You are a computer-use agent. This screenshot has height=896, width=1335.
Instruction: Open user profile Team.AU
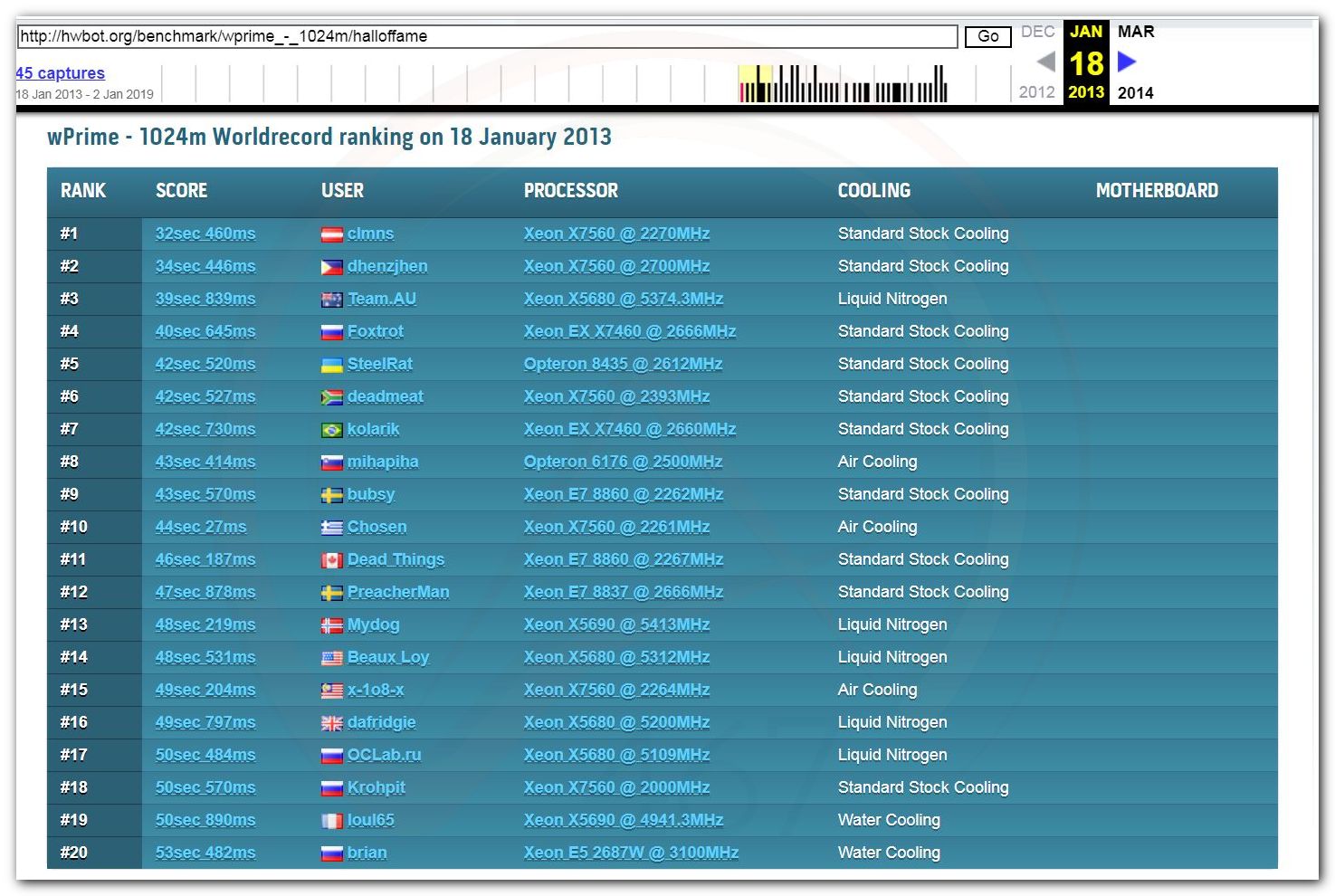381,299
